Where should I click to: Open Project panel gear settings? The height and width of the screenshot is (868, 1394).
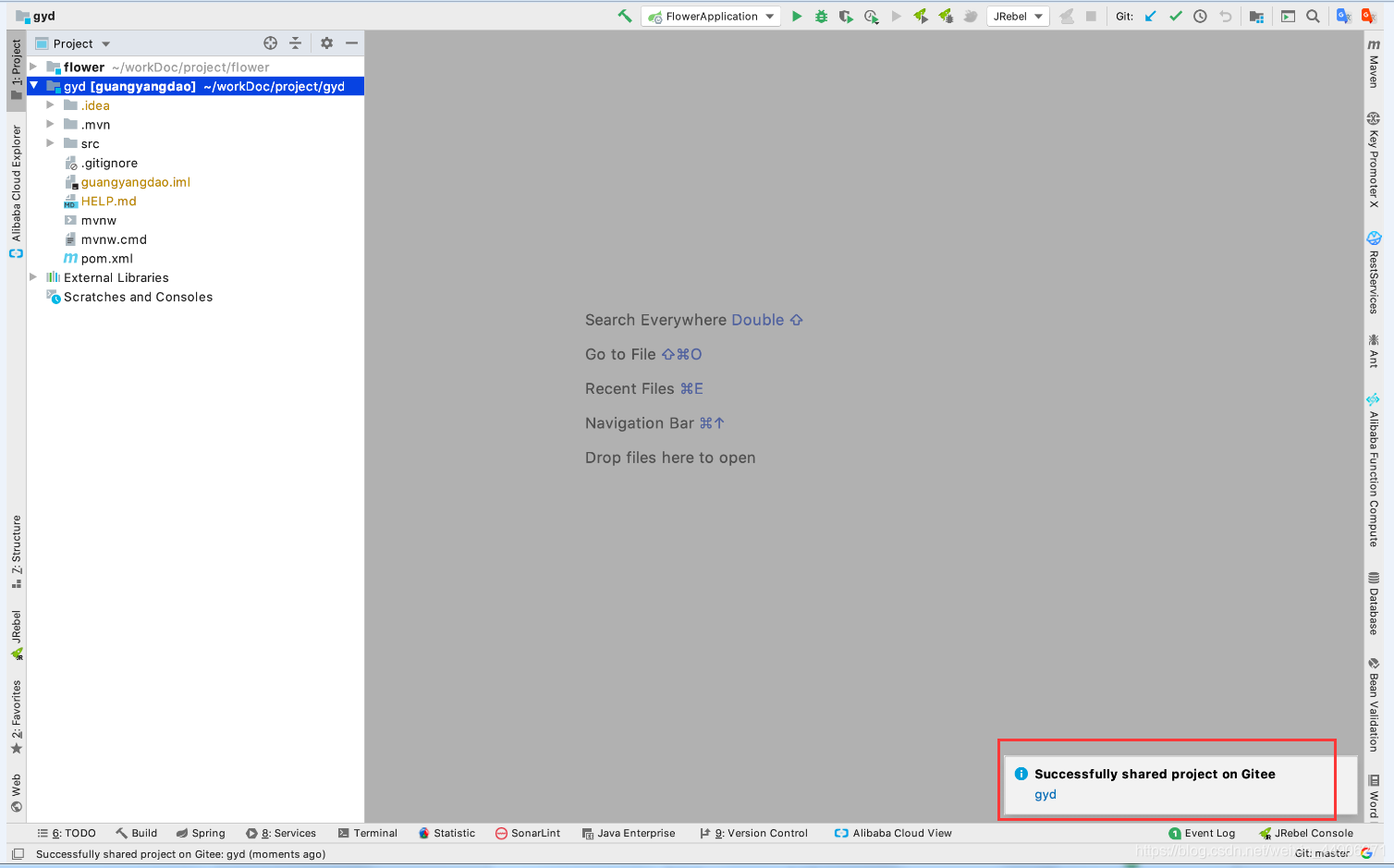326,43
